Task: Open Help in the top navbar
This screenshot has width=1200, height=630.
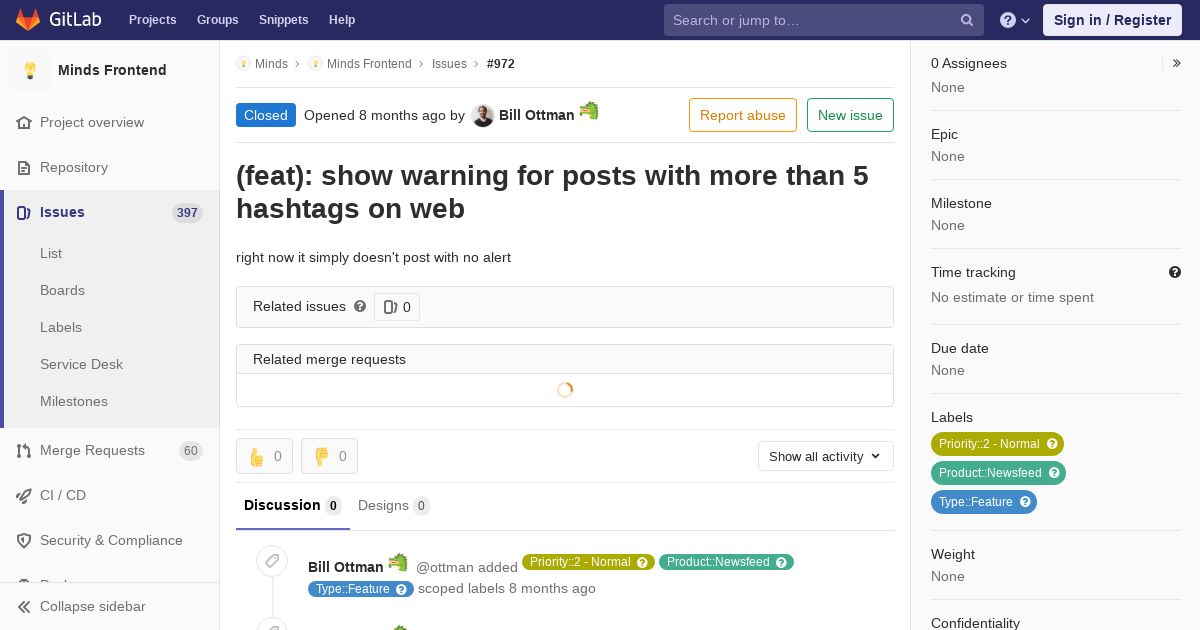Action: pos(342,20)
